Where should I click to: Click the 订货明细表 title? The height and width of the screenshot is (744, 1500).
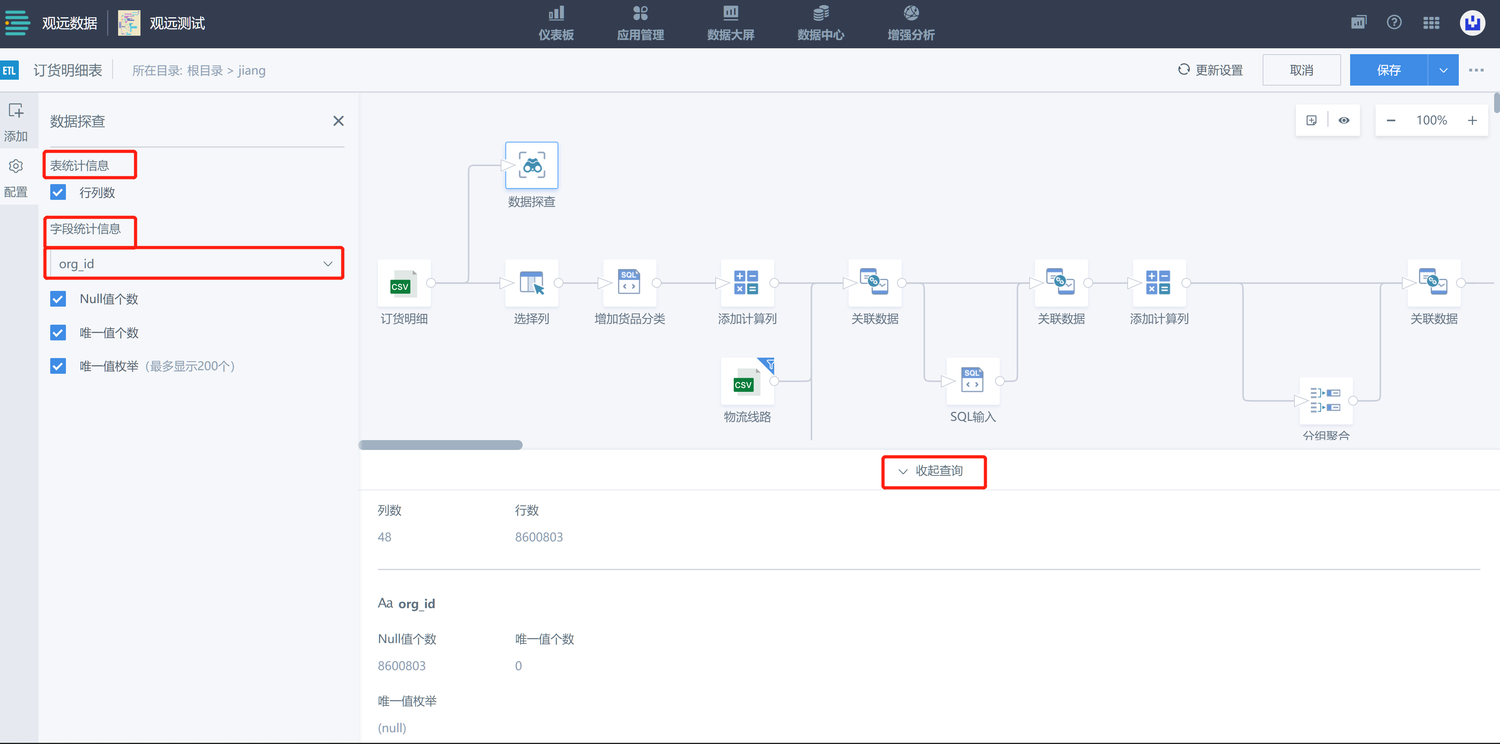[x=68, y=70]
